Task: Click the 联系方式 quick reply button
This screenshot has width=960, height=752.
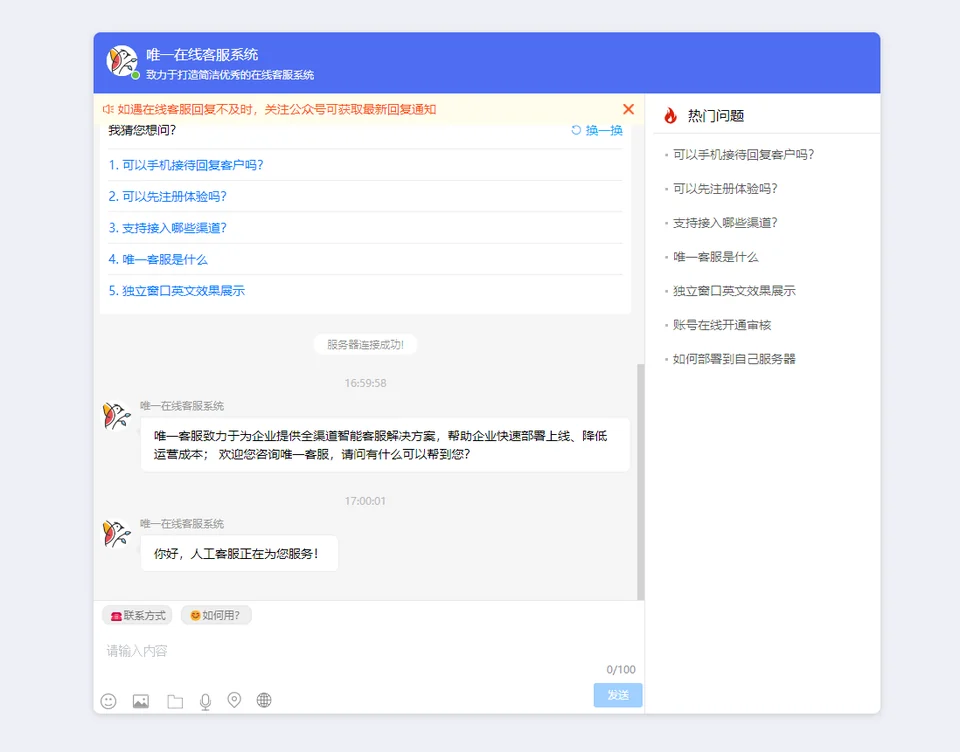Action: point(137,615)
